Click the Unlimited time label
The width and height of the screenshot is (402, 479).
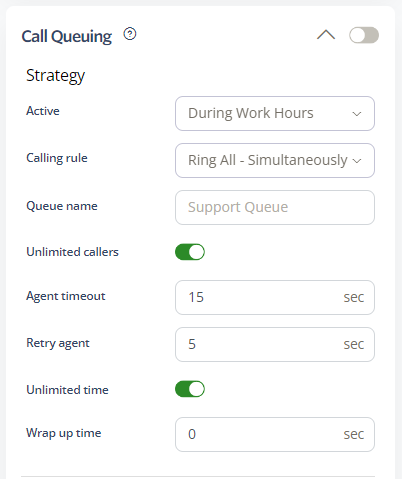click(67, 389)
